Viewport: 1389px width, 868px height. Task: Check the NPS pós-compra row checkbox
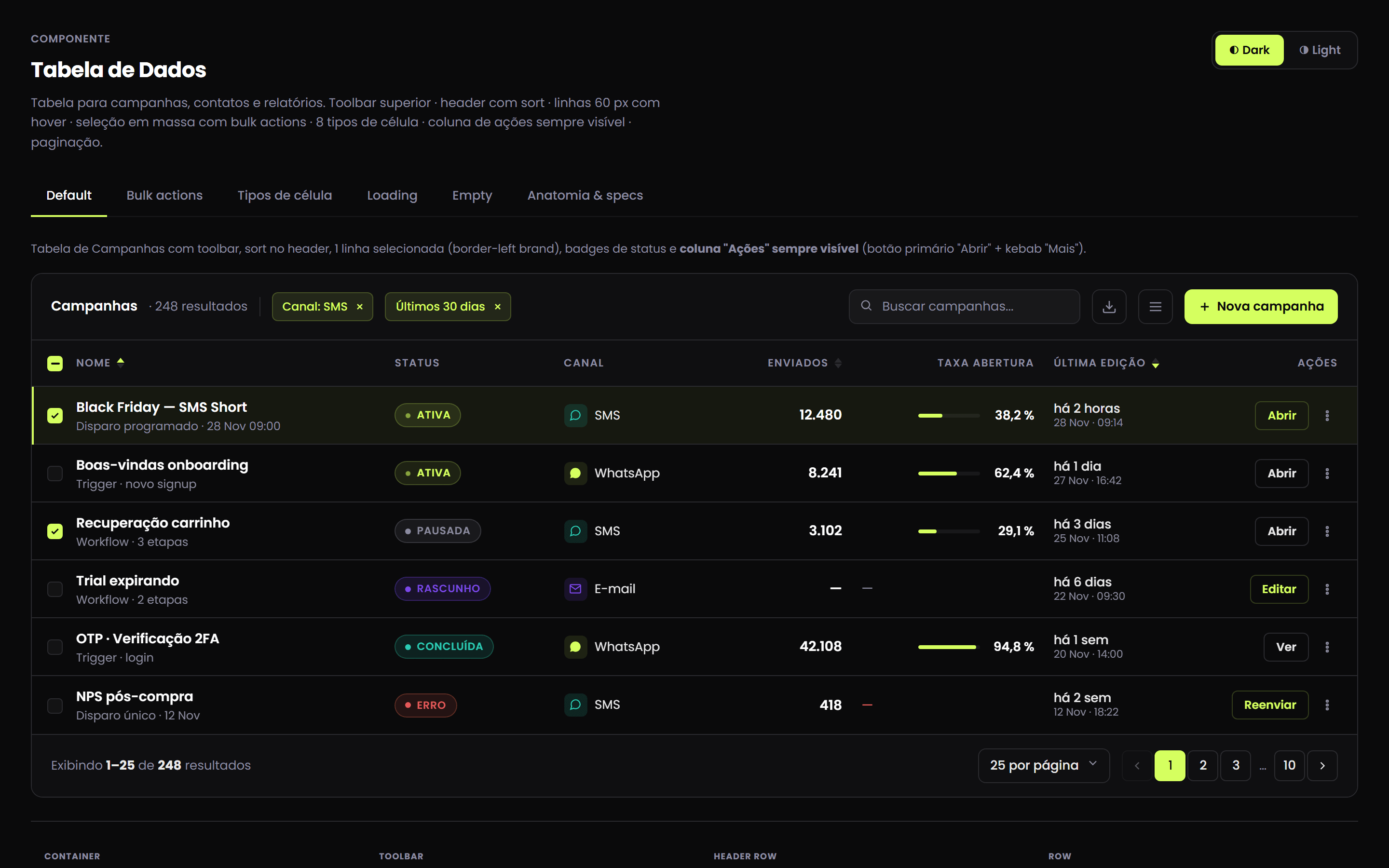click(x=55, y=705)
